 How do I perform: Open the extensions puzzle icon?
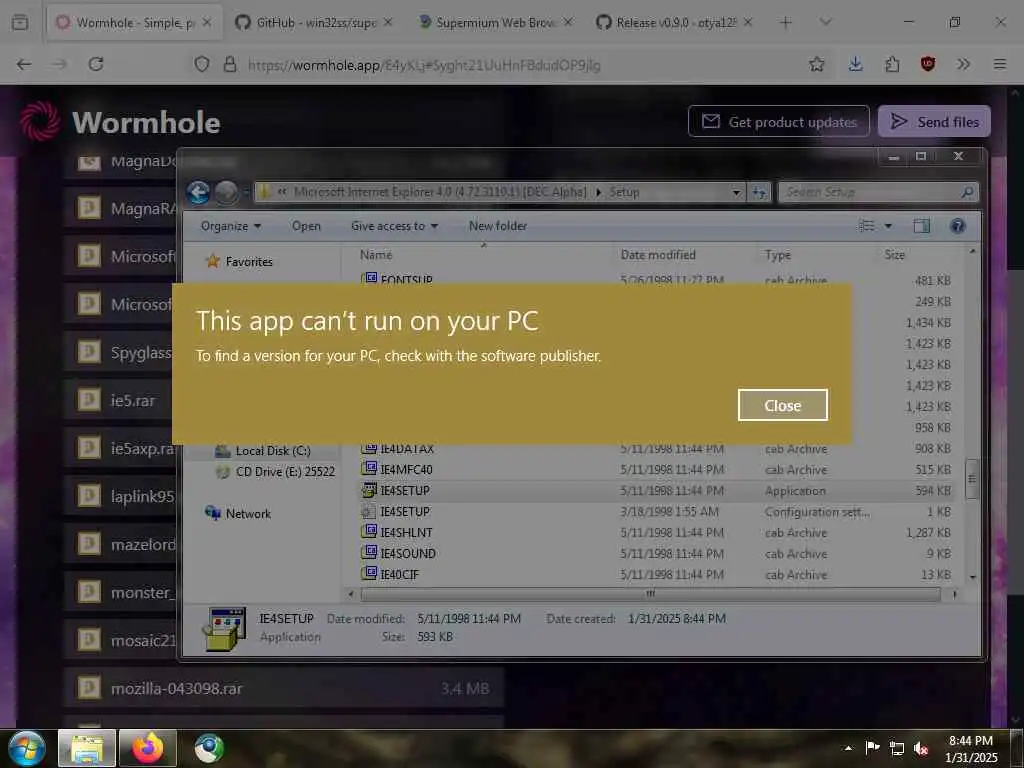click(x=892, y=64)
